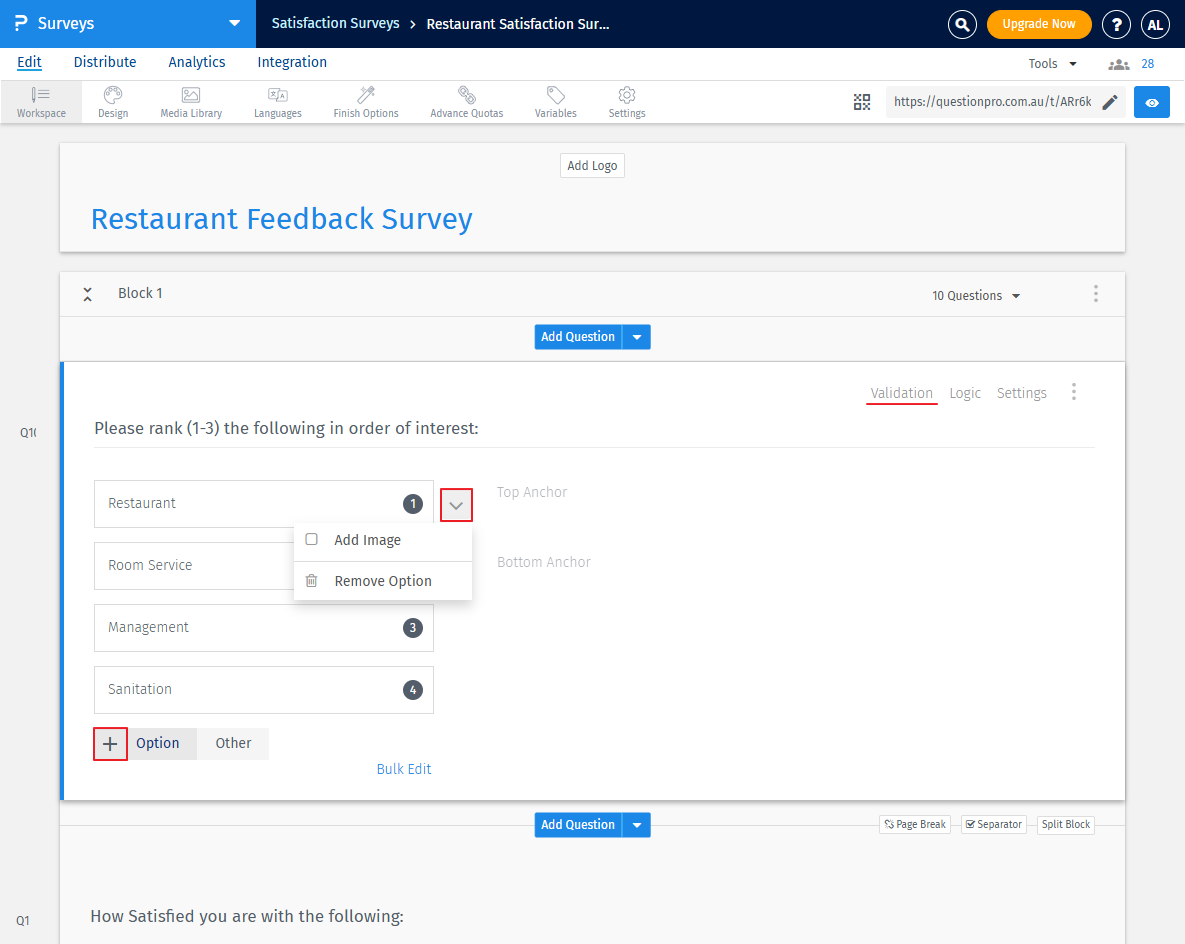
Task: Open the survey Settings icon
Action: [626, 101]
